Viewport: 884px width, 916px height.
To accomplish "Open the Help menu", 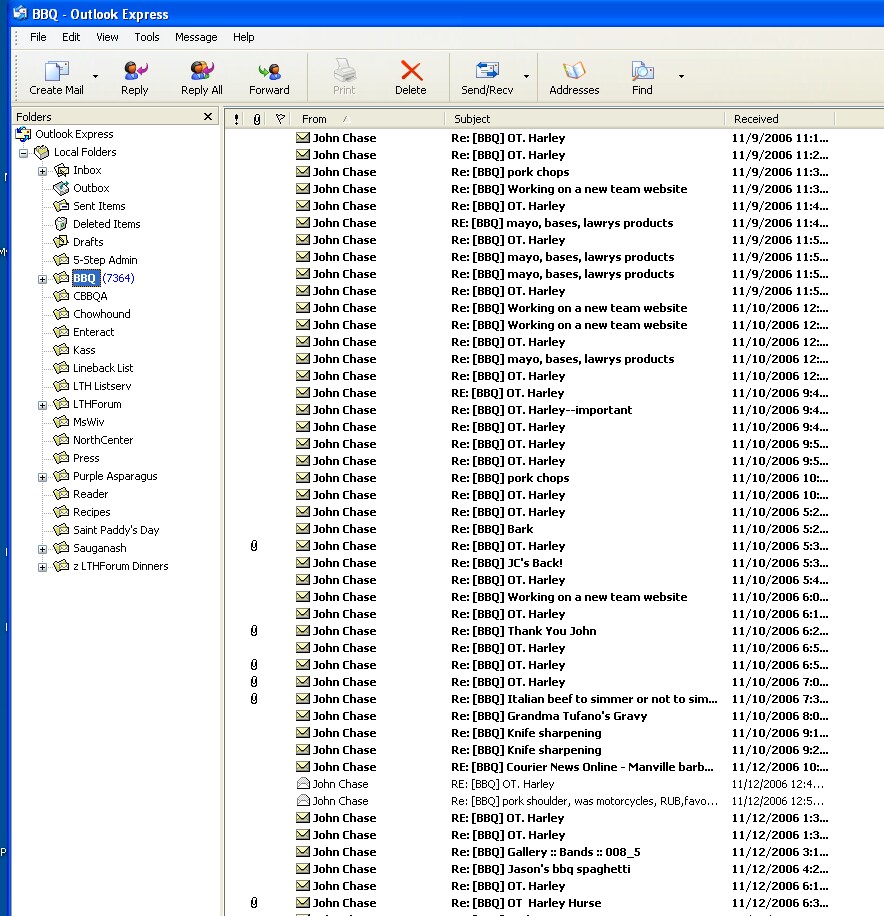I will point(244,37).
